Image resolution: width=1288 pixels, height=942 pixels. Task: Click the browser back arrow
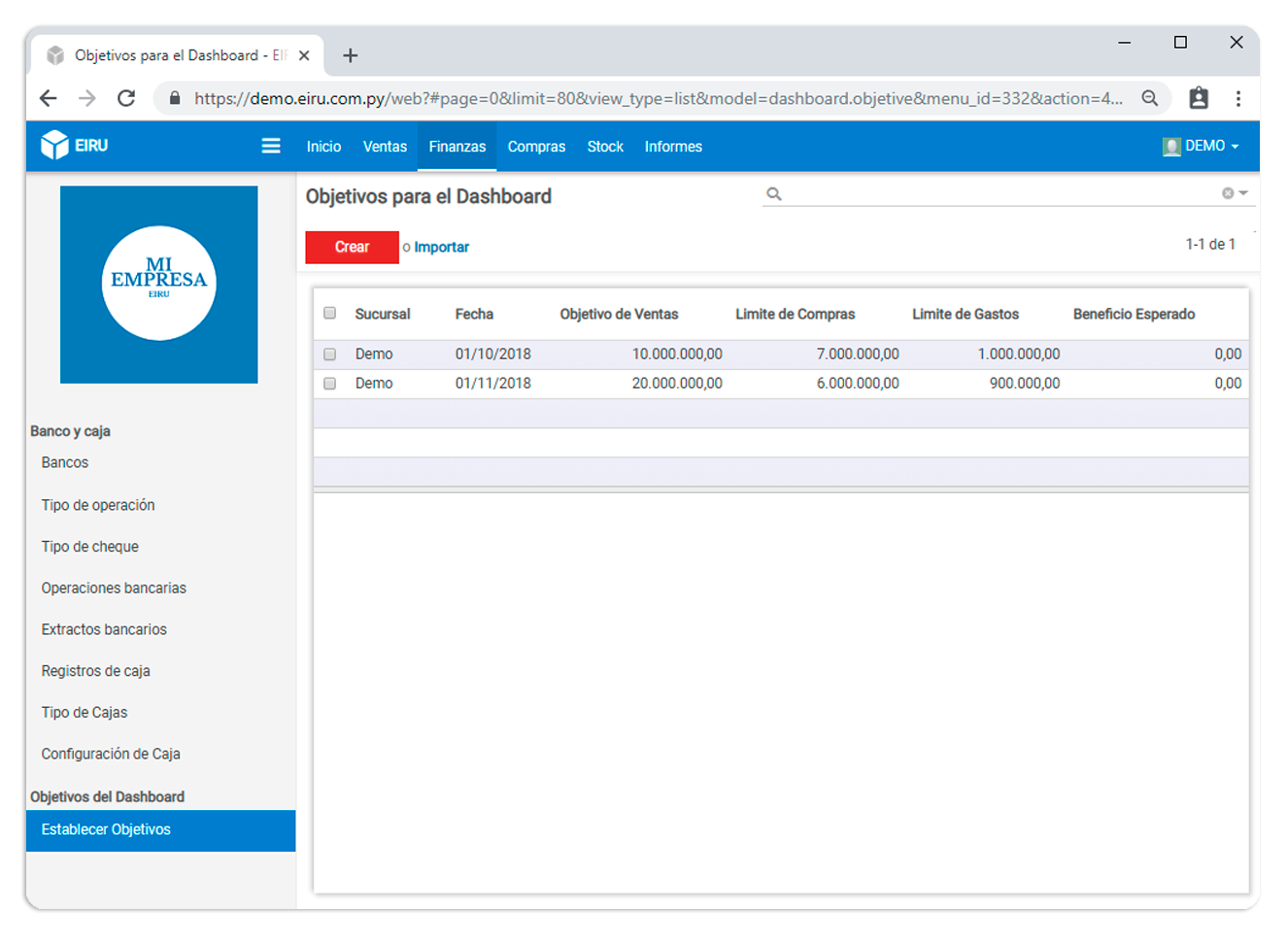click(x=48, y=98)
